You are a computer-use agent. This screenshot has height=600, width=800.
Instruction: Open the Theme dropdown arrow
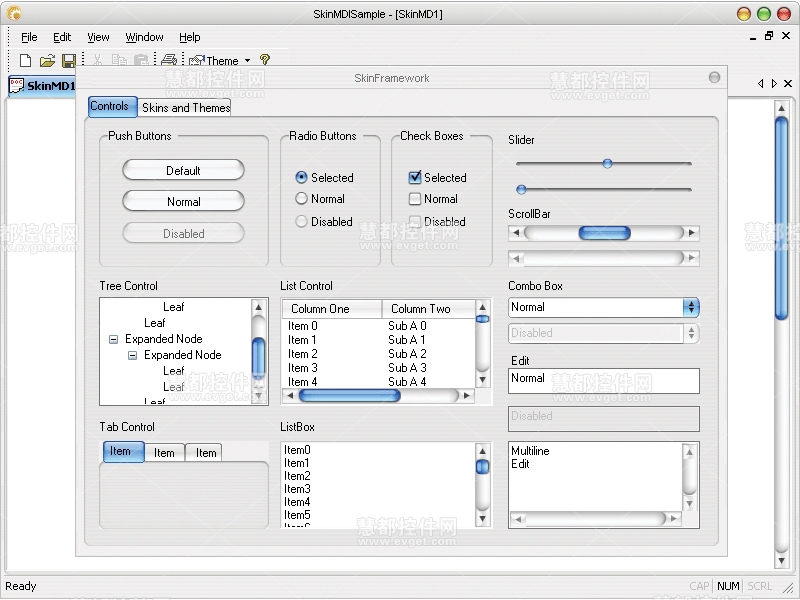[x=247, y=61]
